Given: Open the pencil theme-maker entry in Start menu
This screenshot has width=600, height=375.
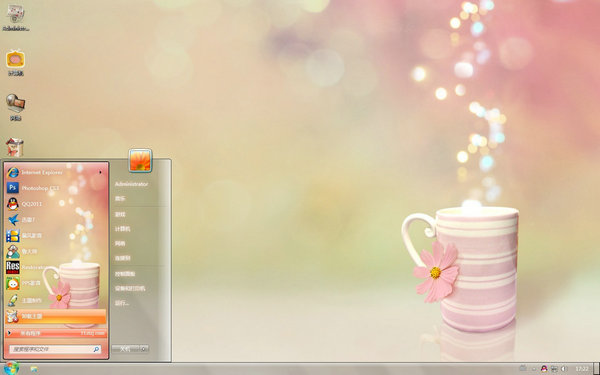Looking at the screenshot, I should coord(56,300).
